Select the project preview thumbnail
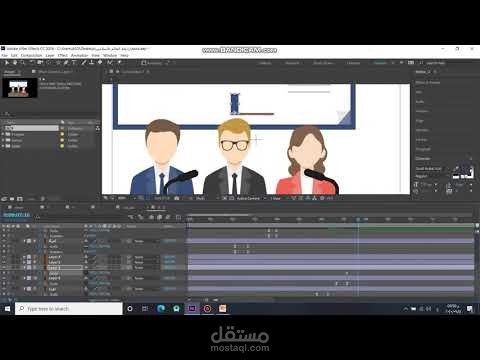The image size is (480, 360). coord(20,88)
